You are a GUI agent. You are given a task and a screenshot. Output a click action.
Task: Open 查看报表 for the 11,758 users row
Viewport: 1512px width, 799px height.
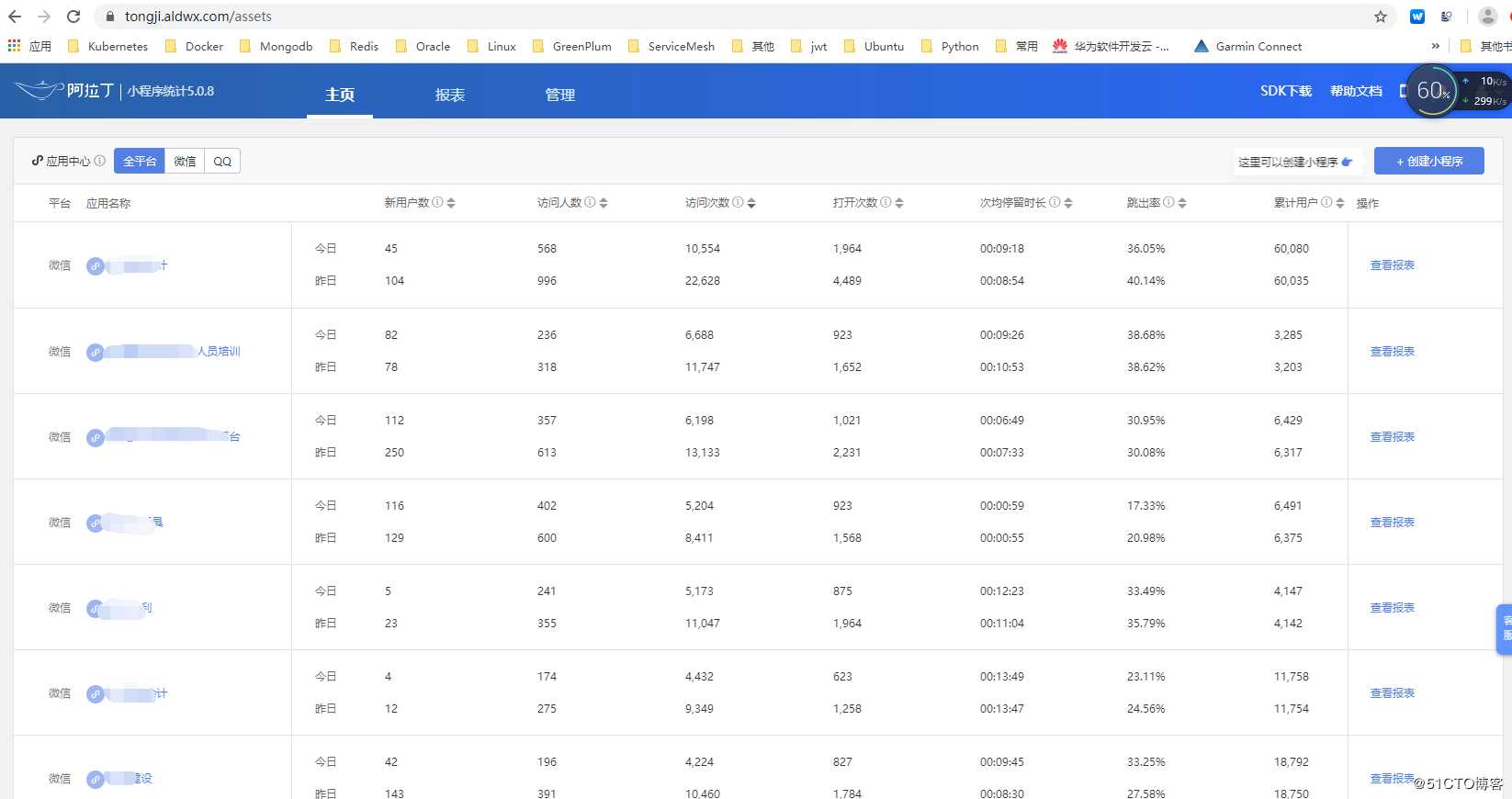tap(1393, 693)
